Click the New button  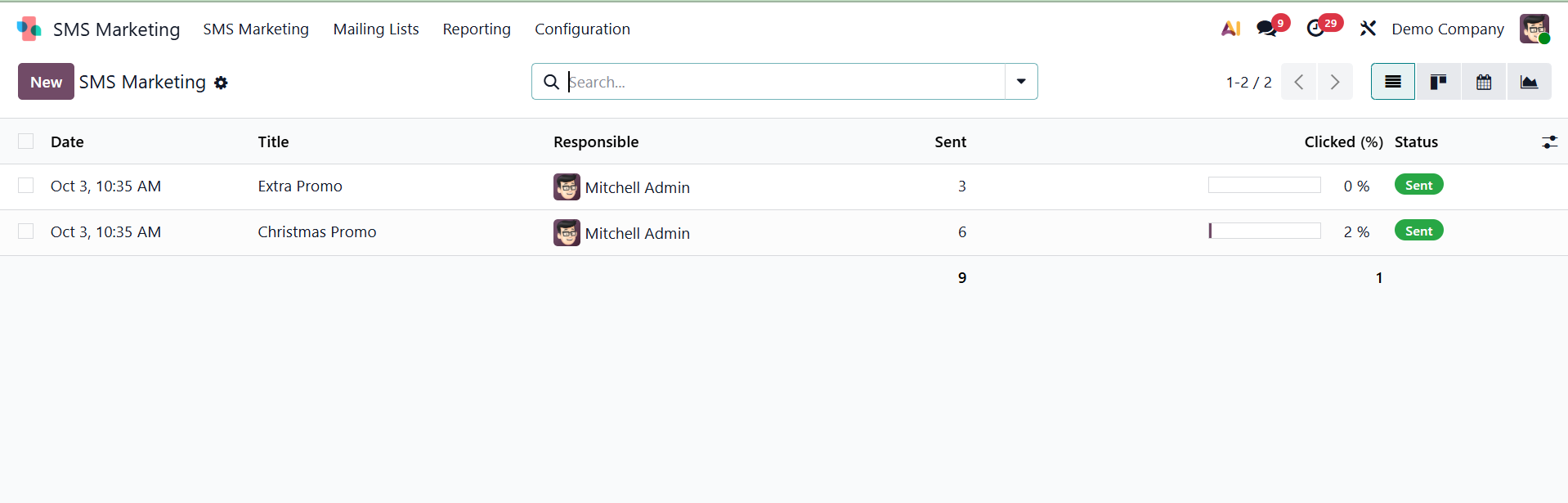click(46, 82)
